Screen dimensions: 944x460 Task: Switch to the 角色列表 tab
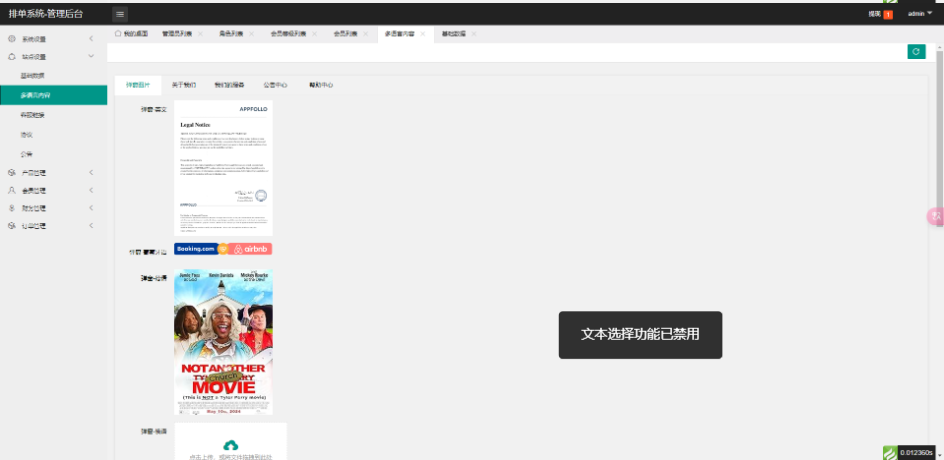(x=231, y=34)
